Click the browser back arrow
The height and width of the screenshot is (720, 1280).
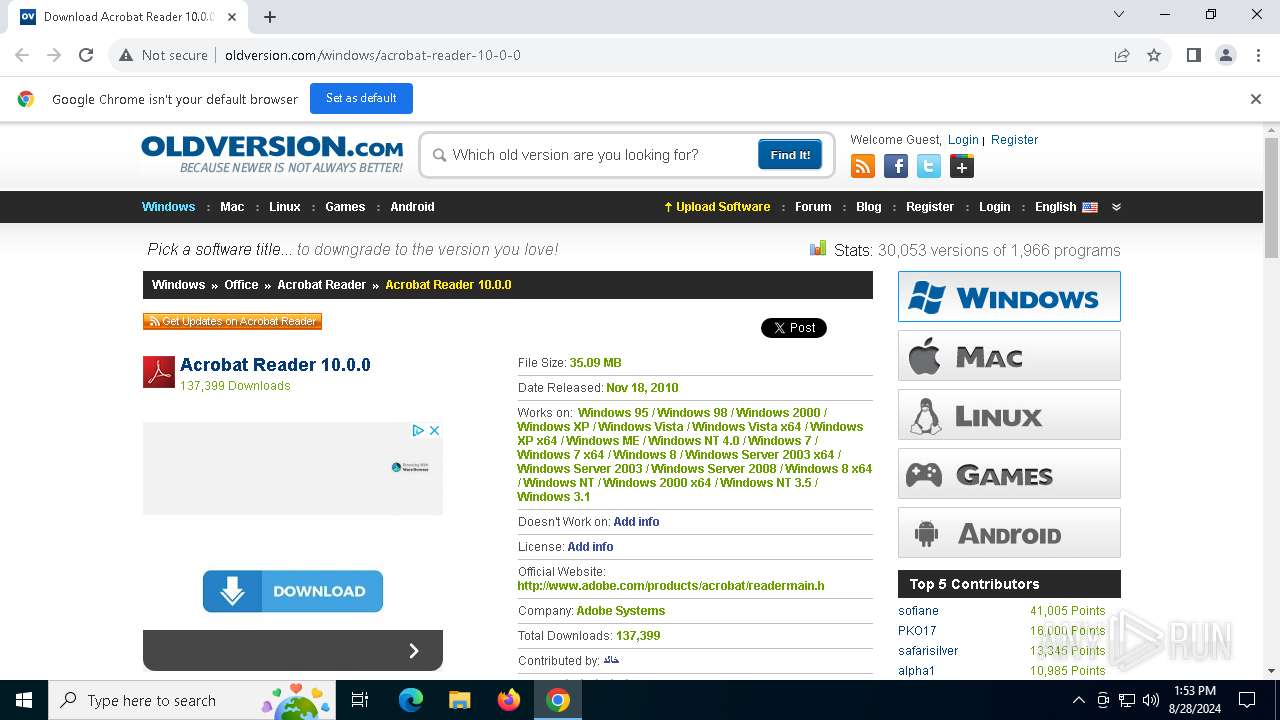point(22,55)
